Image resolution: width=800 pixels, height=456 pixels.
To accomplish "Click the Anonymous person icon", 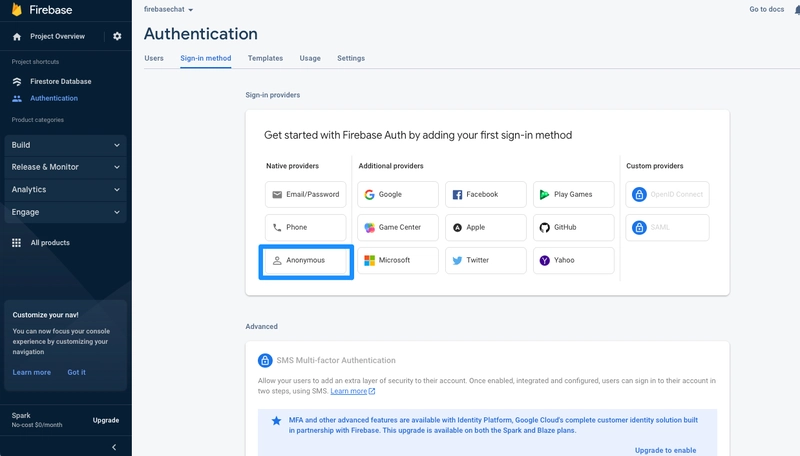I will [277, 260].
